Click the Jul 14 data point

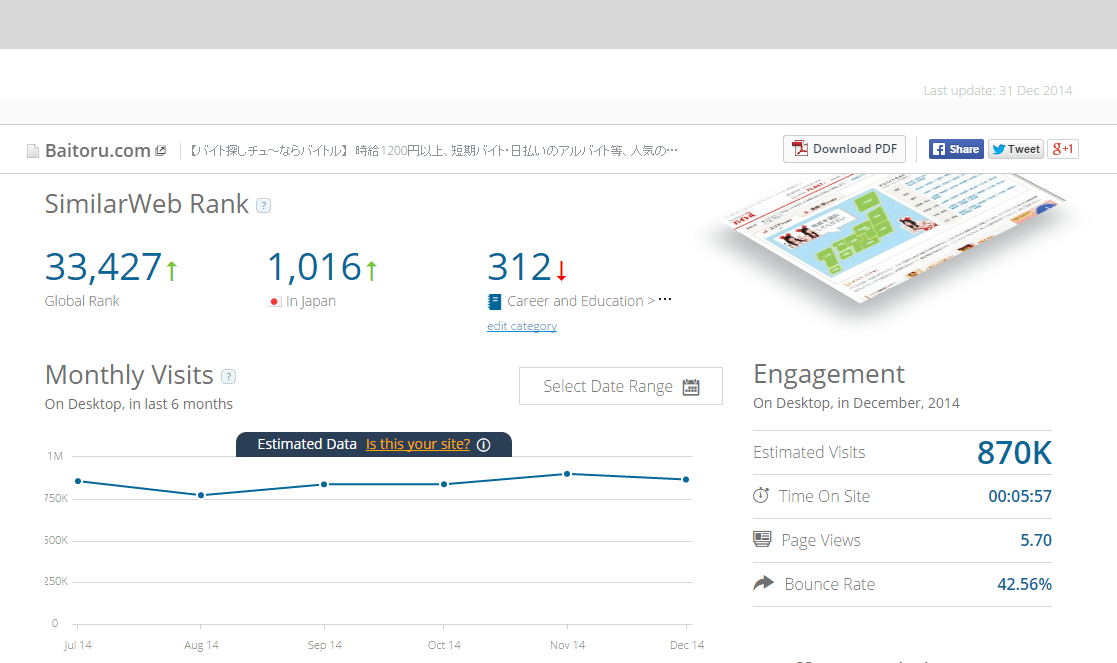point(78,481)
